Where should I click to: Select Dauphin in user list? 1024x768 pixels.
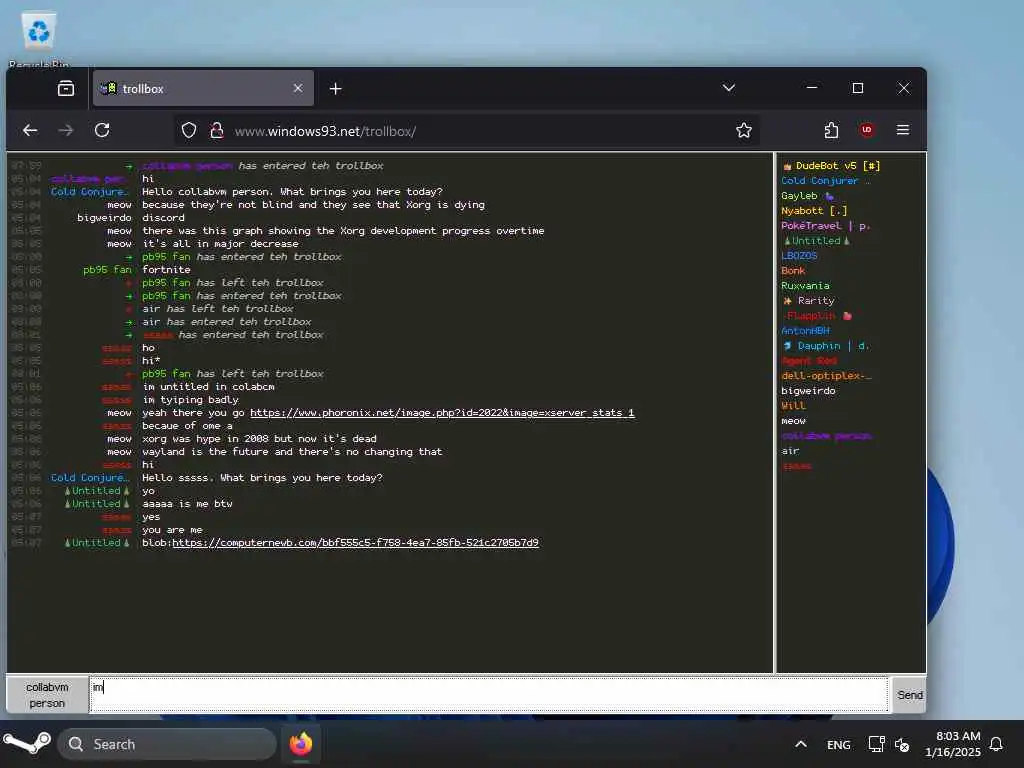pyautogui.click(x=825, y=346)
